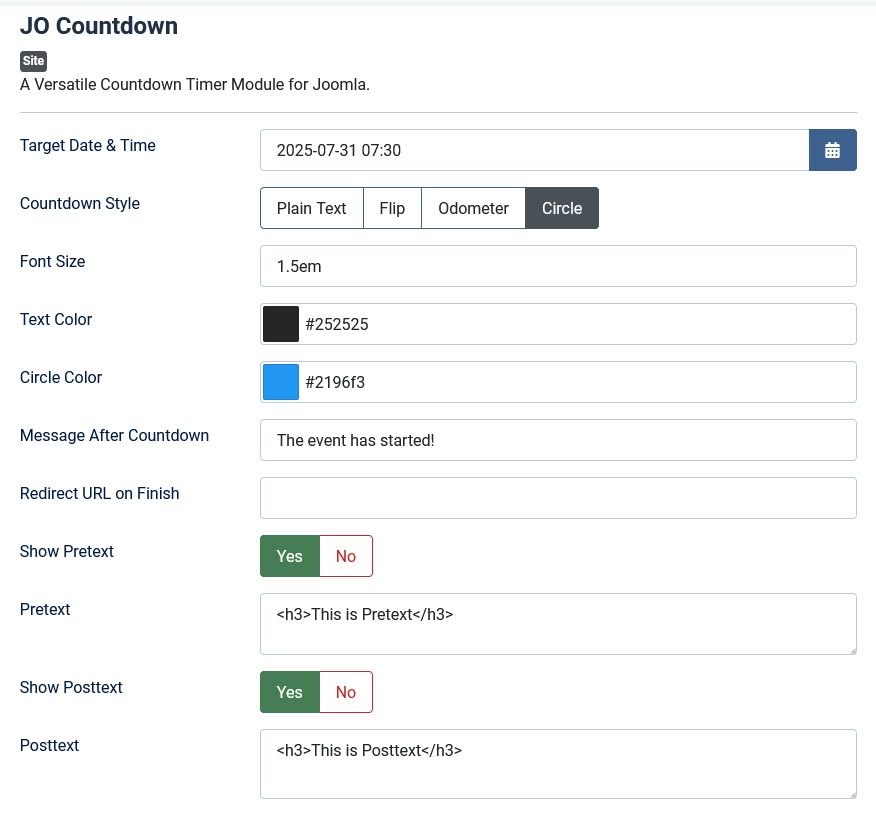
Task: Click the Site badge under title
Action: click(33, 61)
